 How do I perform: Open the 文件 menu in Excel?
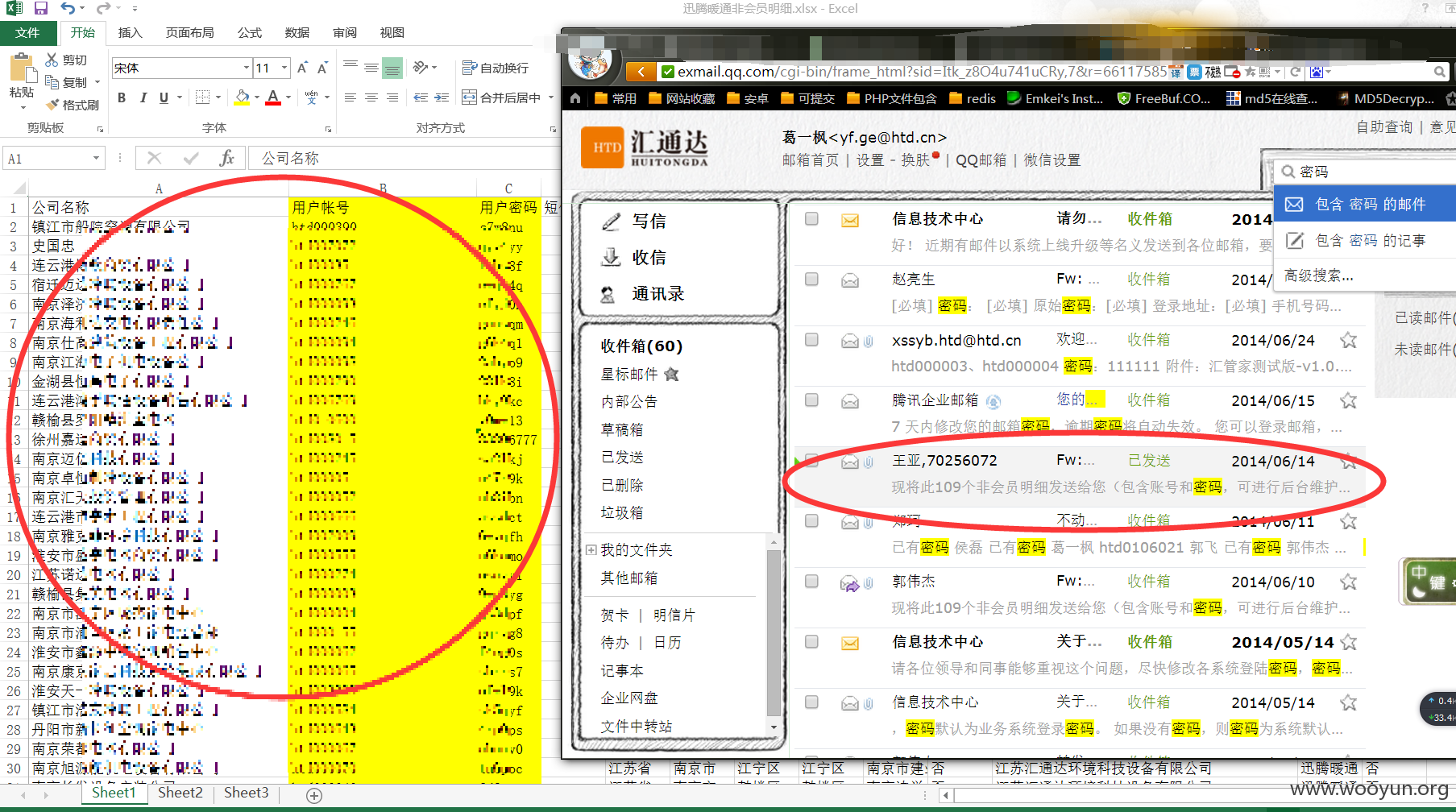27,32
